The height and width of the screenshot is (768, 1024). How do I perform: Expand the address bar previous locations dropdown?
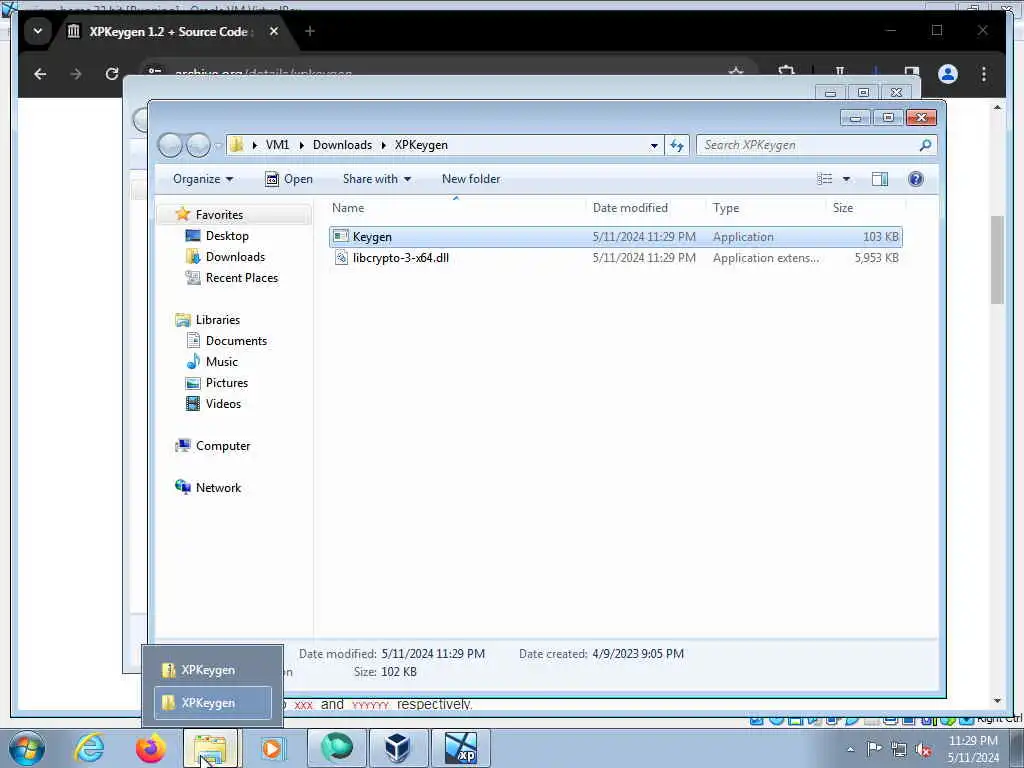[654, 146]
